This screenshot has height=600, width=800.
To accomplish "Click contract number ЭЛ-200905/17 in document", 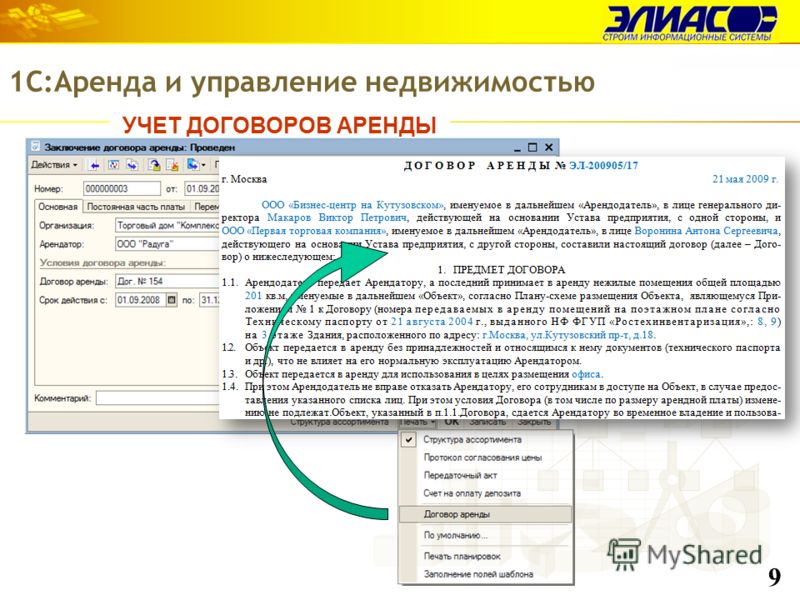I will pos(604,166).
